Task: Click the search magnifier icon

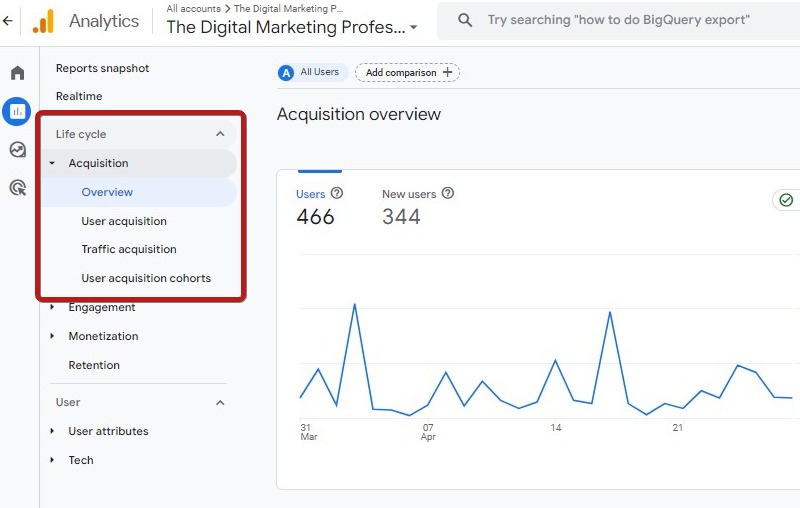Action: 465,20
